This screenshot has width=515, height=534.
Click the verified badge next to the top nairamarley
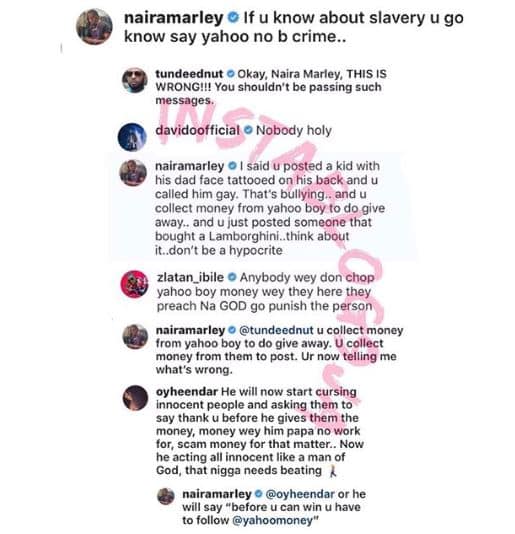tap(233, 17)
